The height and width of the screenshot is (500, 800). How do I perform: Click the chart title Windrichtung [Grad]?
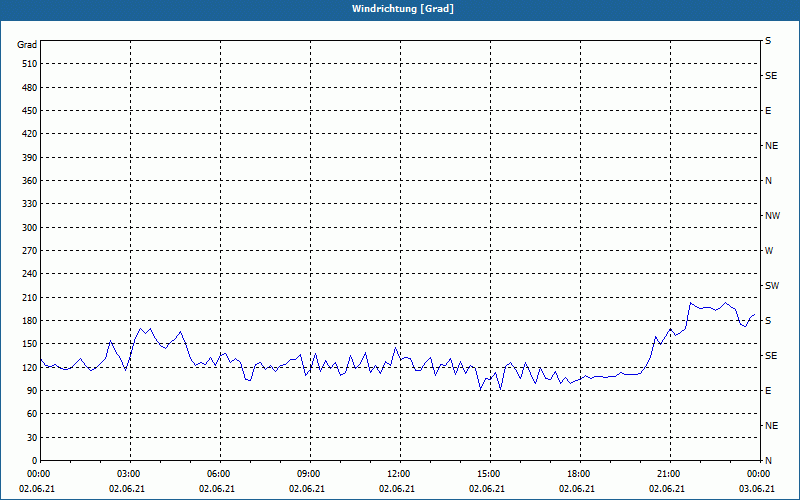pos(403,9)
